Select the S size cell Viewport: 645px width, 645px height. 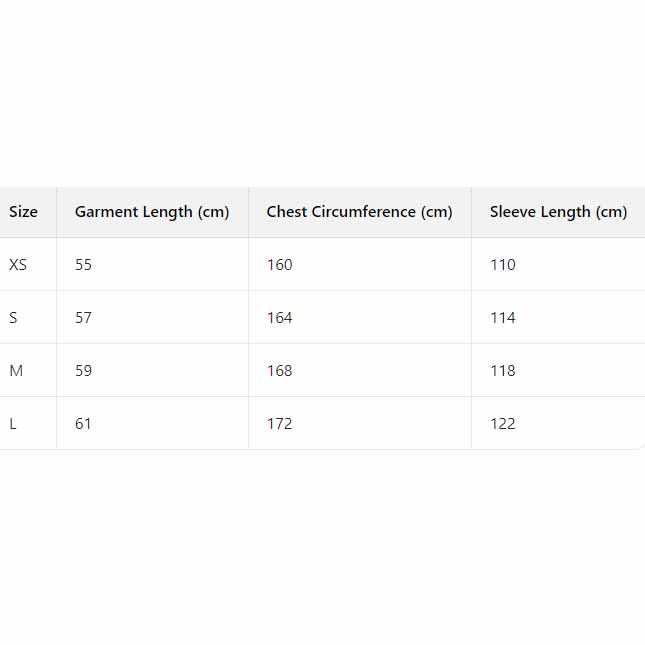13,318
